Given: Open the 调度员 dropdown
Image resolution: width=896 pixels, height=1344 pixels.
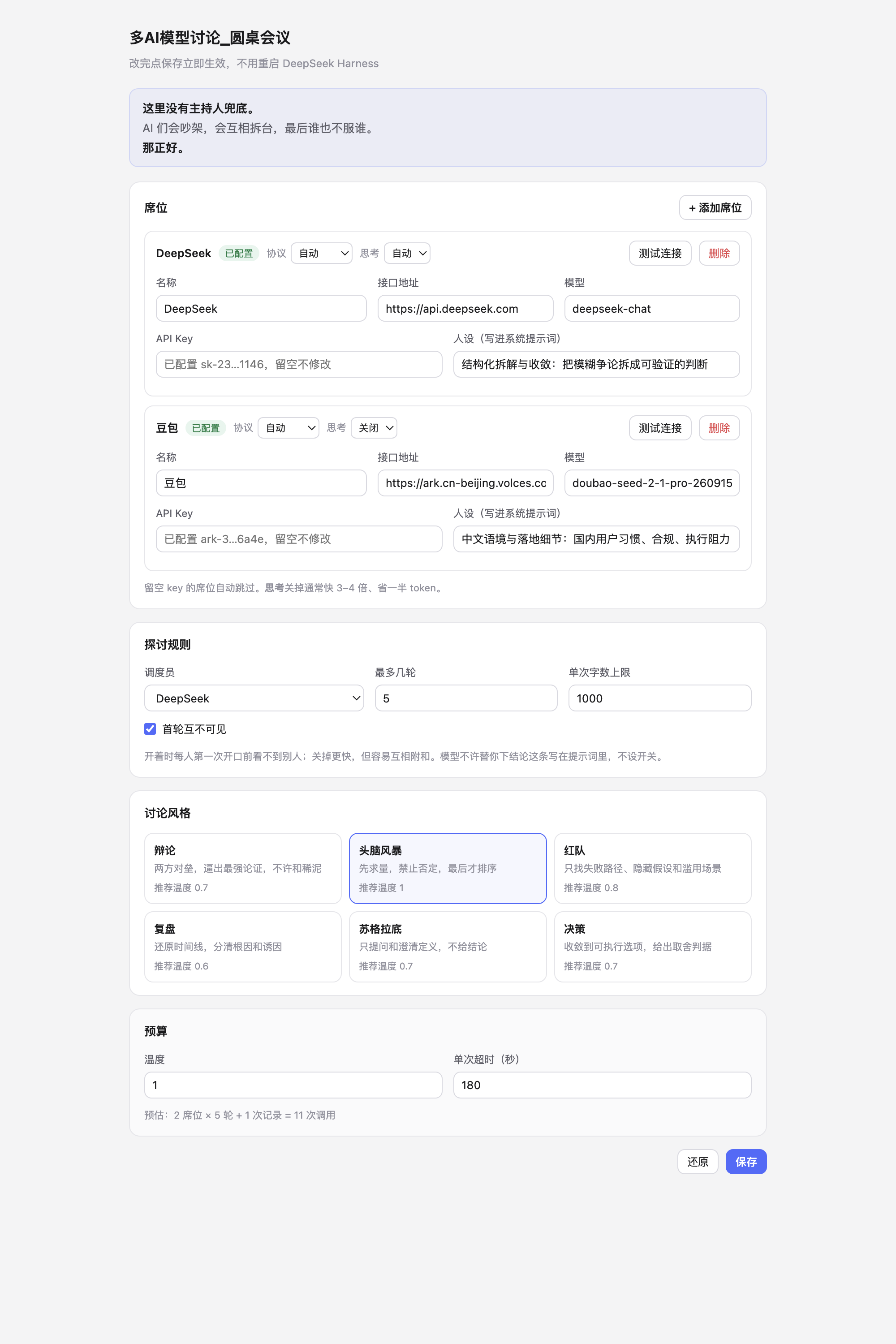Looking at the screenshot, I should pyautogui.click(x=254, y=698).
